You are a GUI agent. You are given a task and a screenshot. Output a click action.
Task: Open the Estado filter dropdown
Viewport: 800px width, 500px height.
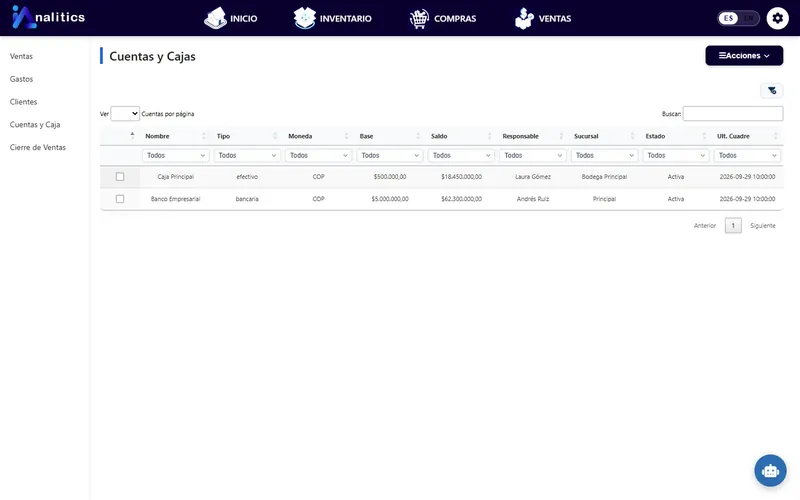point(676,156)
